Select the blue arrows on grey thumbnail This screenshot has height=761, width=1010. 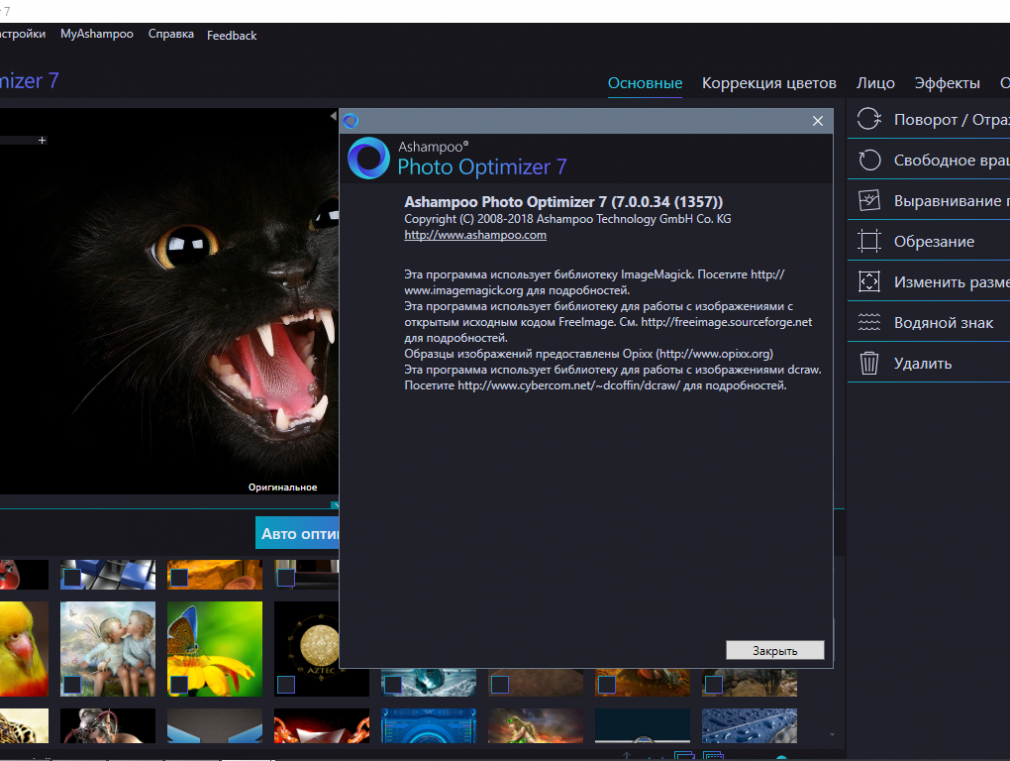point(214,726)
